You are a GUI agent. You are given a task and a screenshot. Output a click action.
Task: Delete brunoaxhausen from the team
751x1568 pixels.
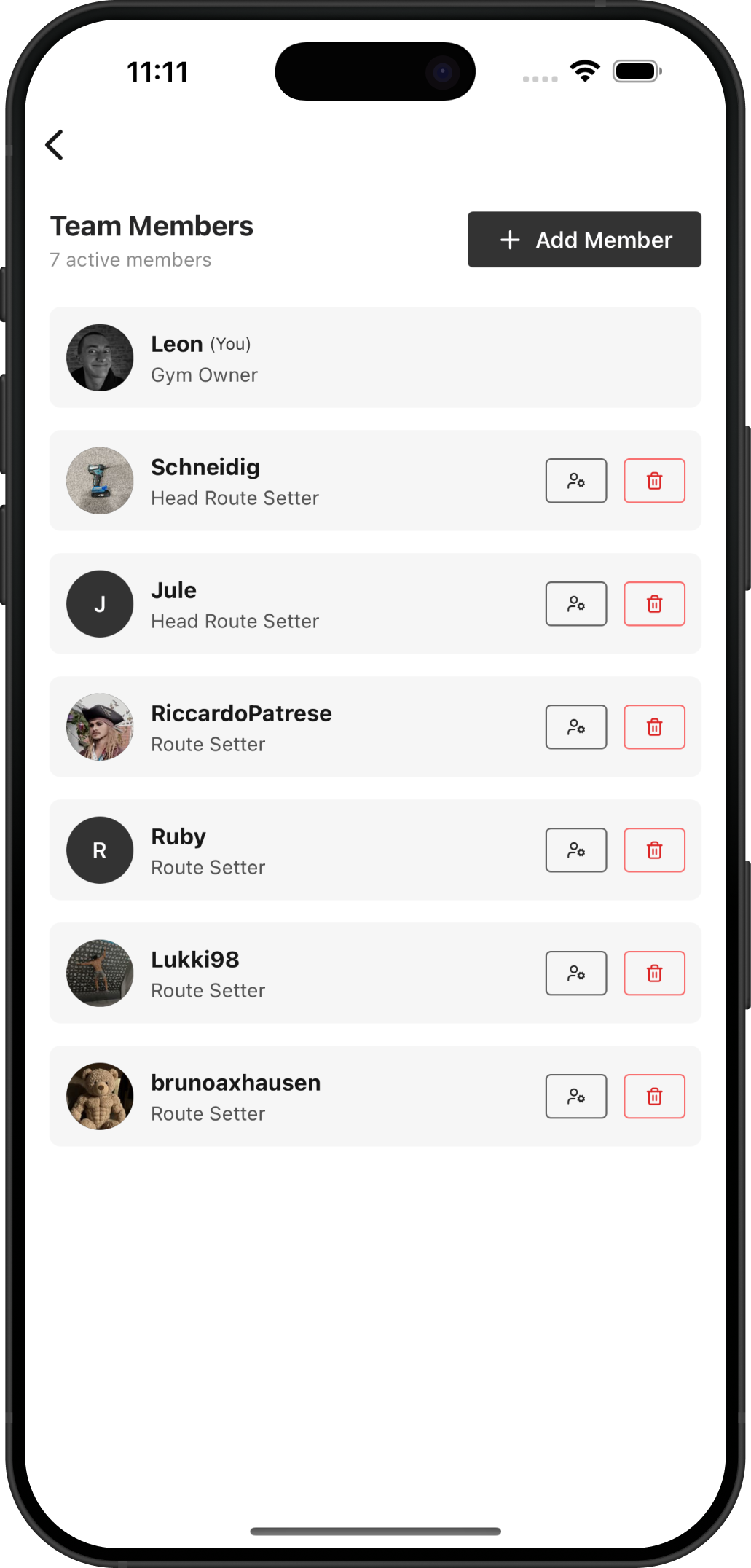[654, 1097]
